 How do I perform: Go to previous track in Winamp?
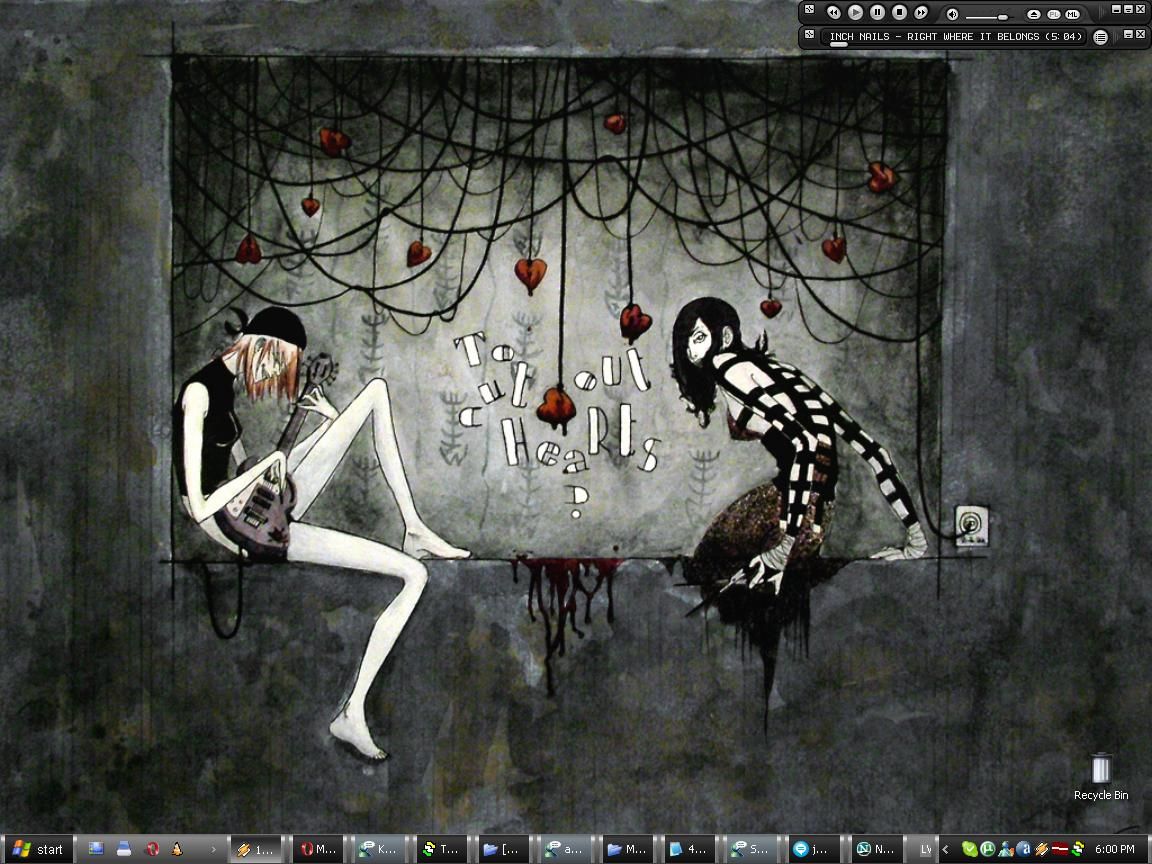click(x=834, y=12)
